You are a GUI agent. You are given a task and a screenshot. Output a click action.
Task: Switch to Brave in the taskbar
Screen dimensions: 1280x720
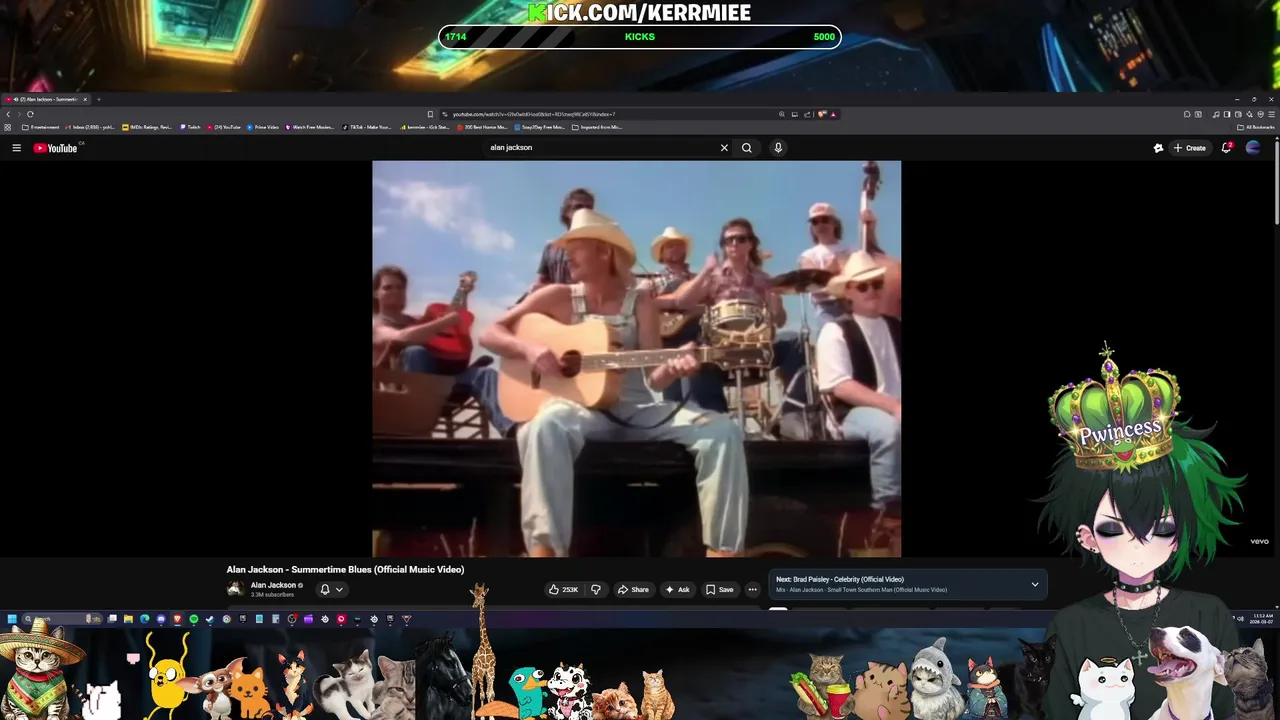pyautogui.click(x=177, y=619)
